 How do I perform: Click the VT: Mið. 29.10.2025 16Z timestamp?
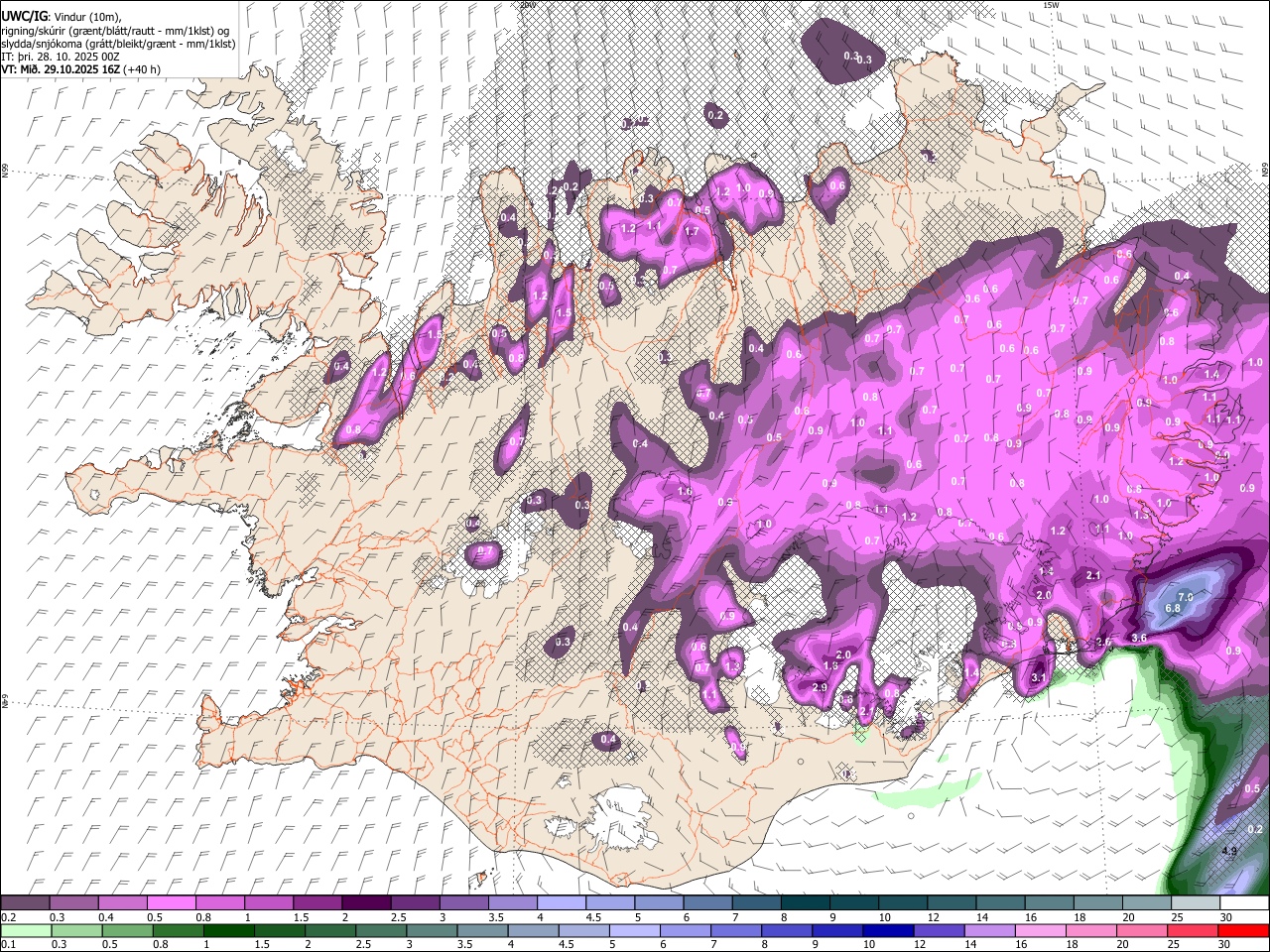point(61,69)
